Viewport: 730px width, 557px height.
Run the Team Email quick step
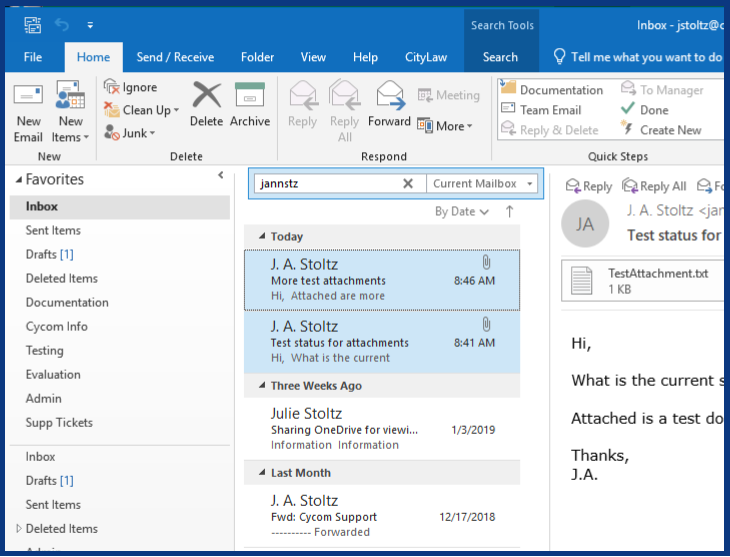click(x=541, y=110)
